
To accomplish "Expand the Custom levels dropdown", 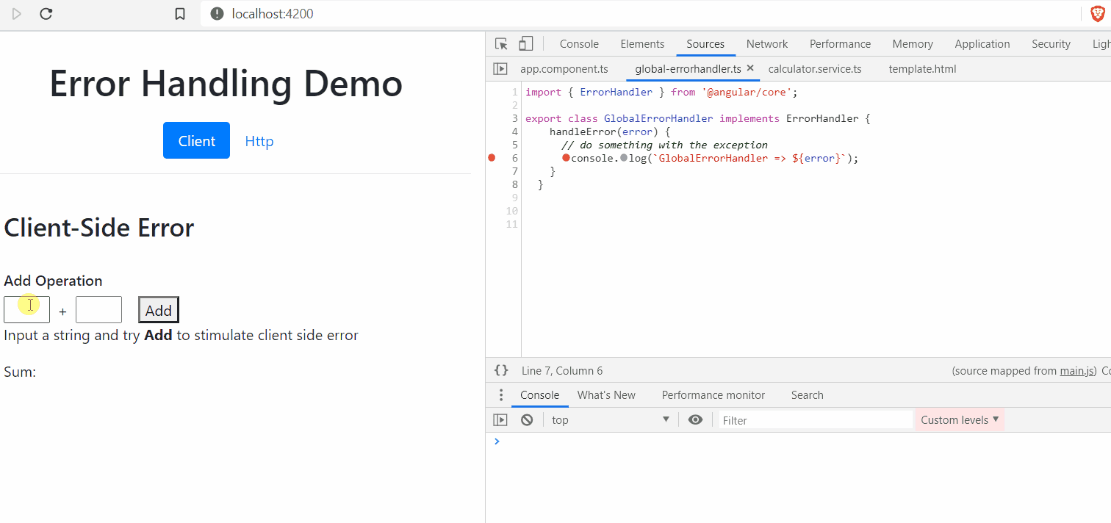I will pyautogui.click(x=960, y=420).
